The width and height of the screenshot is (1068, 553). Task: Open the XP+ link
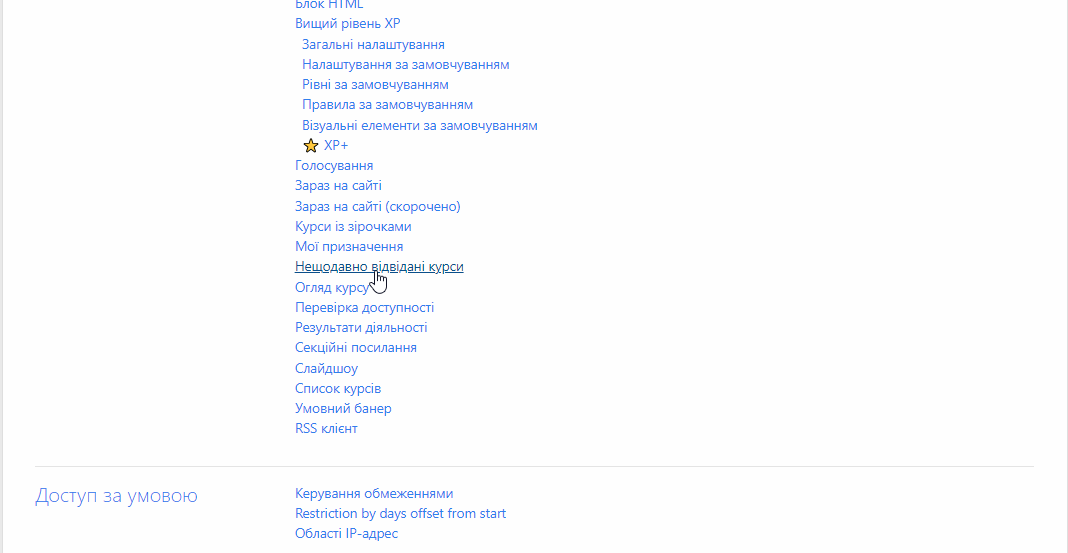(336, 146)
